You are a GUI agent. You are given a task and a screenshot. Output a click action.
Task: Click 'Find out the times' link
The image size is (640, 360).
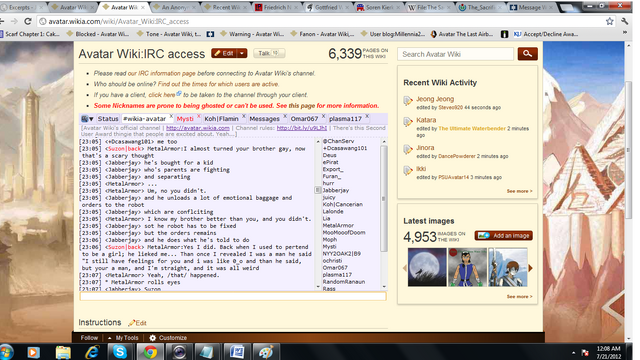tap(218, 84)
